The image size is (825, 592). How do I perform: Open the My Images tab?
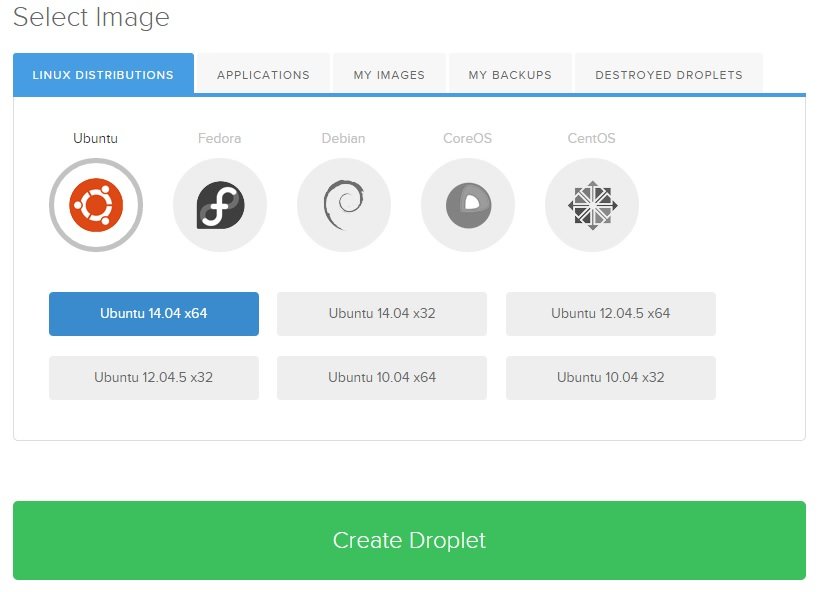389,74
